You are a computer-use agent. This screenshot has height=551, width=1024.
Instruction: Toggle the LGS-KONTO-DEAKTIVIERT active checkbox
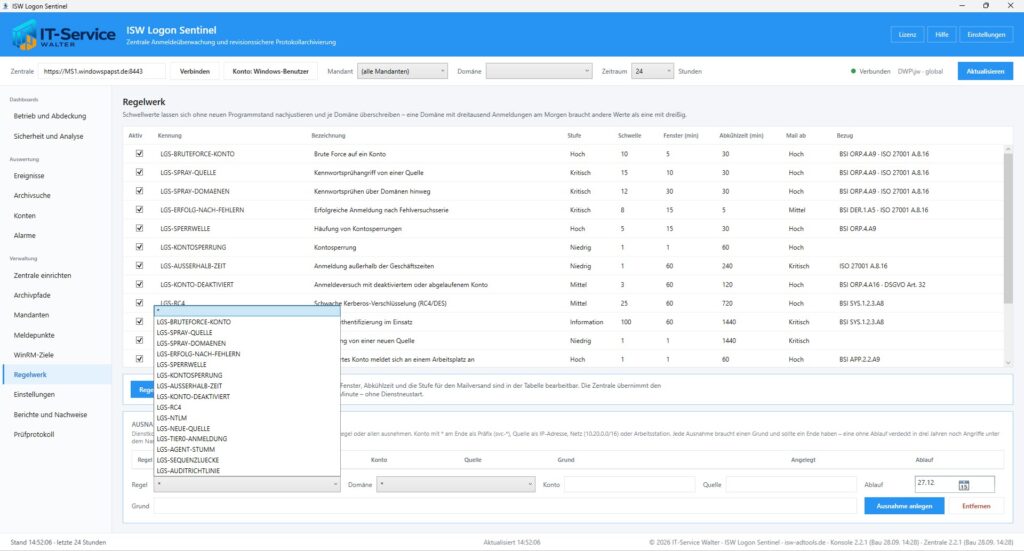(139, 284)
